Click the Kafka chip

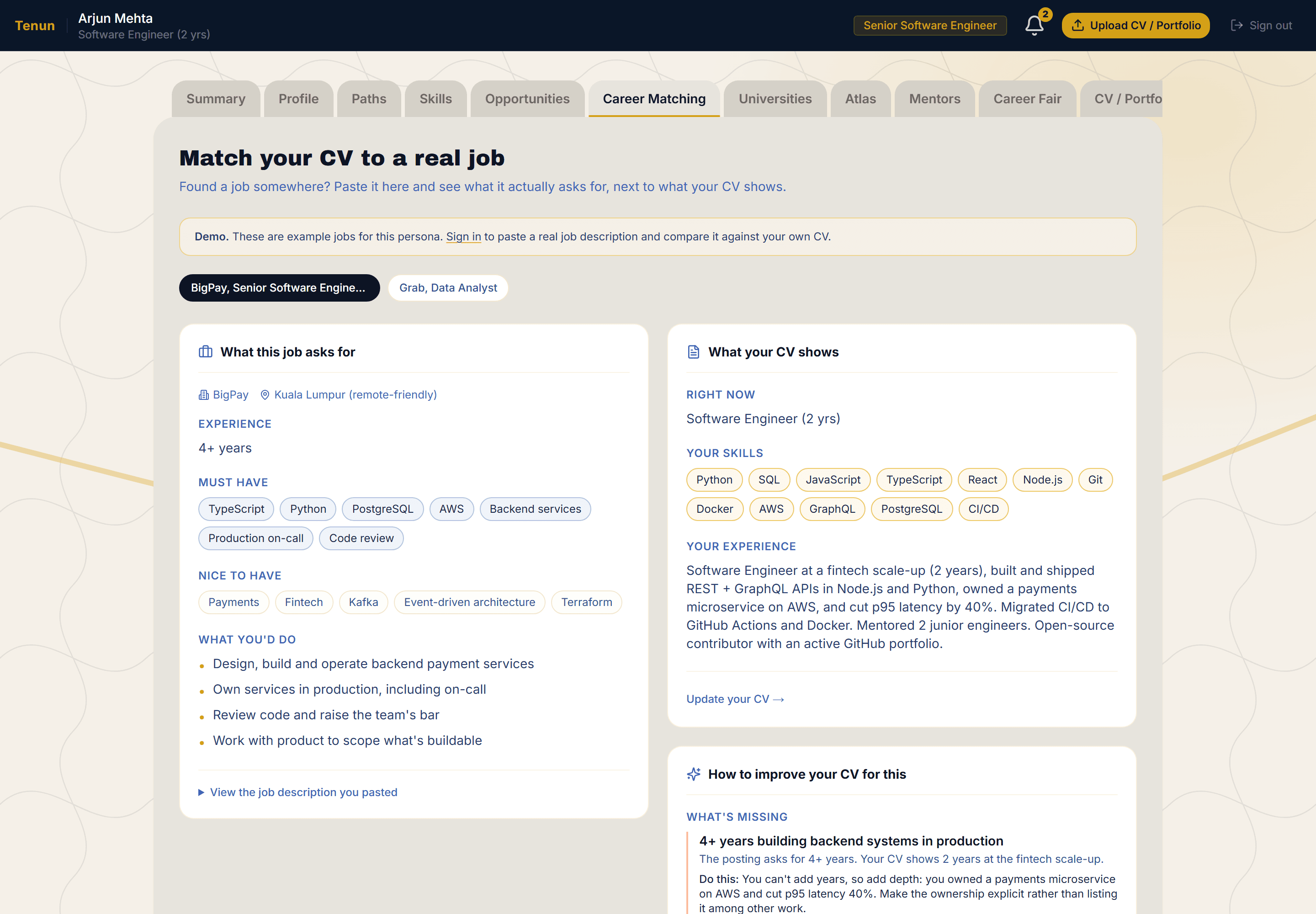(x=364, y=602)
